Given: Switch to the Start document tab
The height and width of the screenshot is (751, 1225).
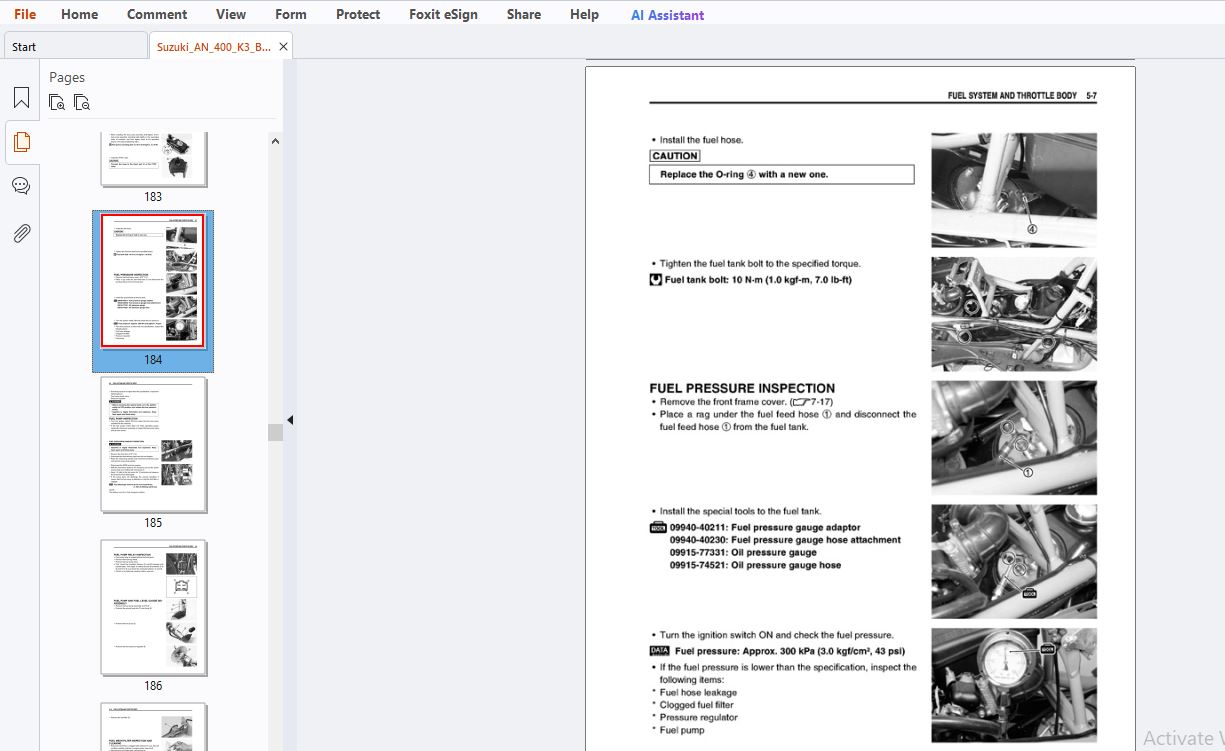Looking at the screenshot, I should tap(76, 46).
